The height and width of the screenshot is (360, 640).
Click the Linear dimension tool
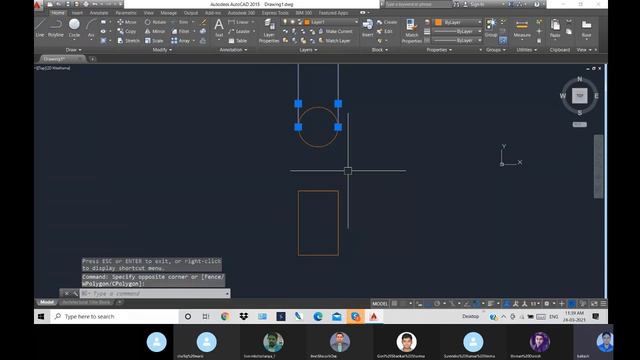click(x=239, y=22)
